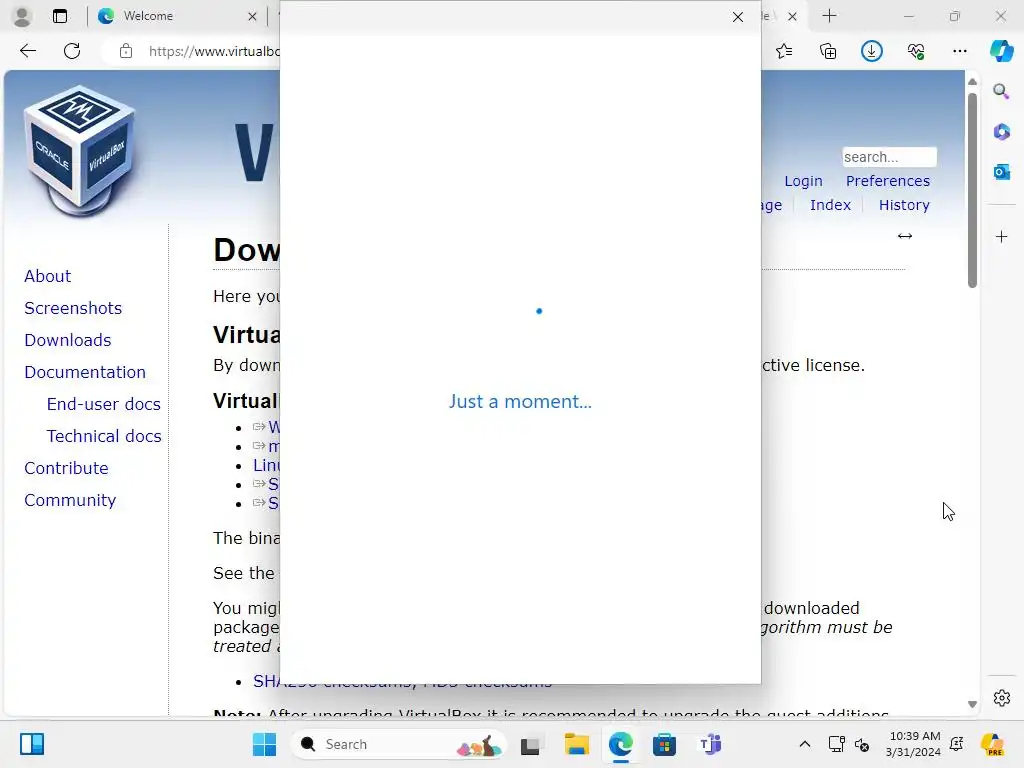
Task: Click the page vertical scrollbar thumb
Action: pyautogui.click(x=972, y=189)
